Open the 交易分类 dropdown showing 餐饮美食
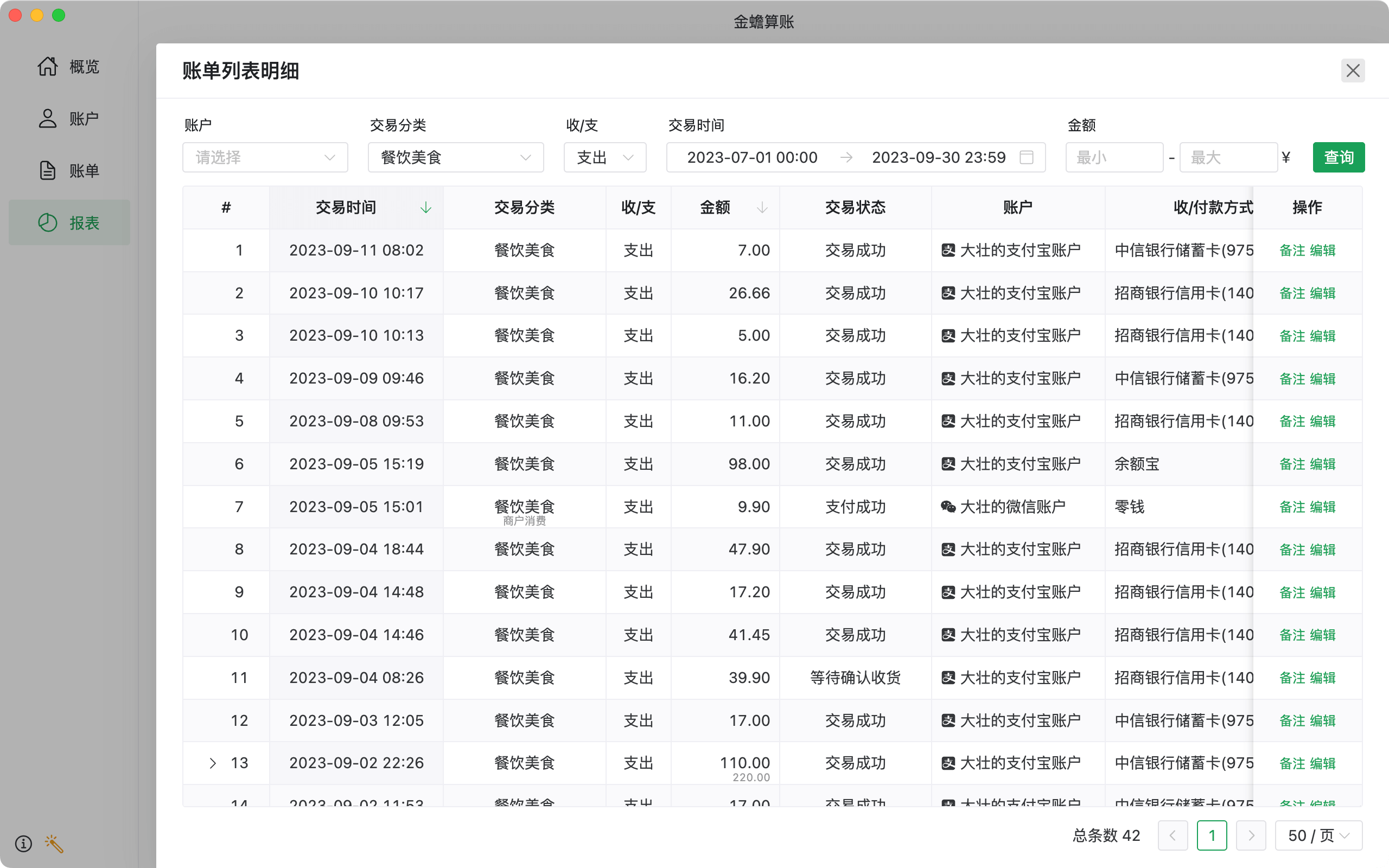This screenshot has width=1389, height=868. pos(456,157)
